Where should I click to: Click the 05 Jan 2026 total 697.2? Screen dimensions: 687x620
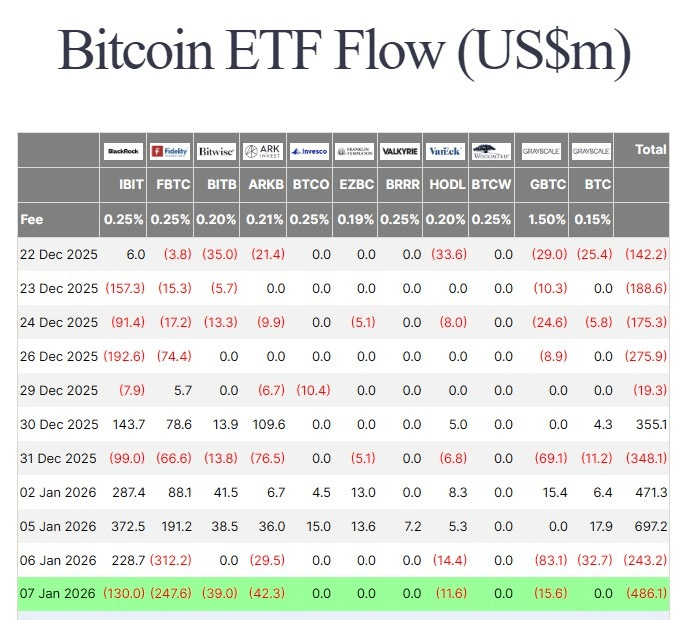649,525
